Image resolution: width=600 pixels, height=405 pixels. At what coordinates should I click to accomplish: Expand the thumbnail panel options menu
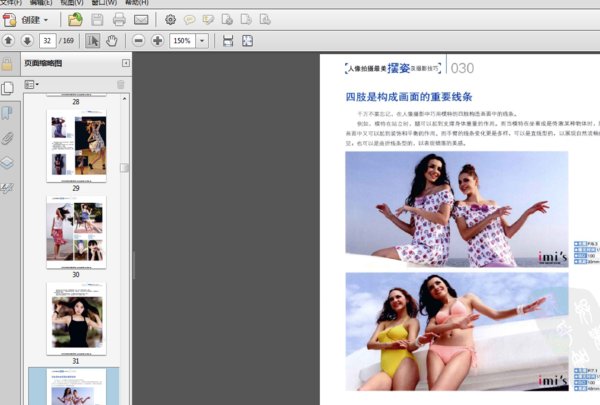pos(31,85)
